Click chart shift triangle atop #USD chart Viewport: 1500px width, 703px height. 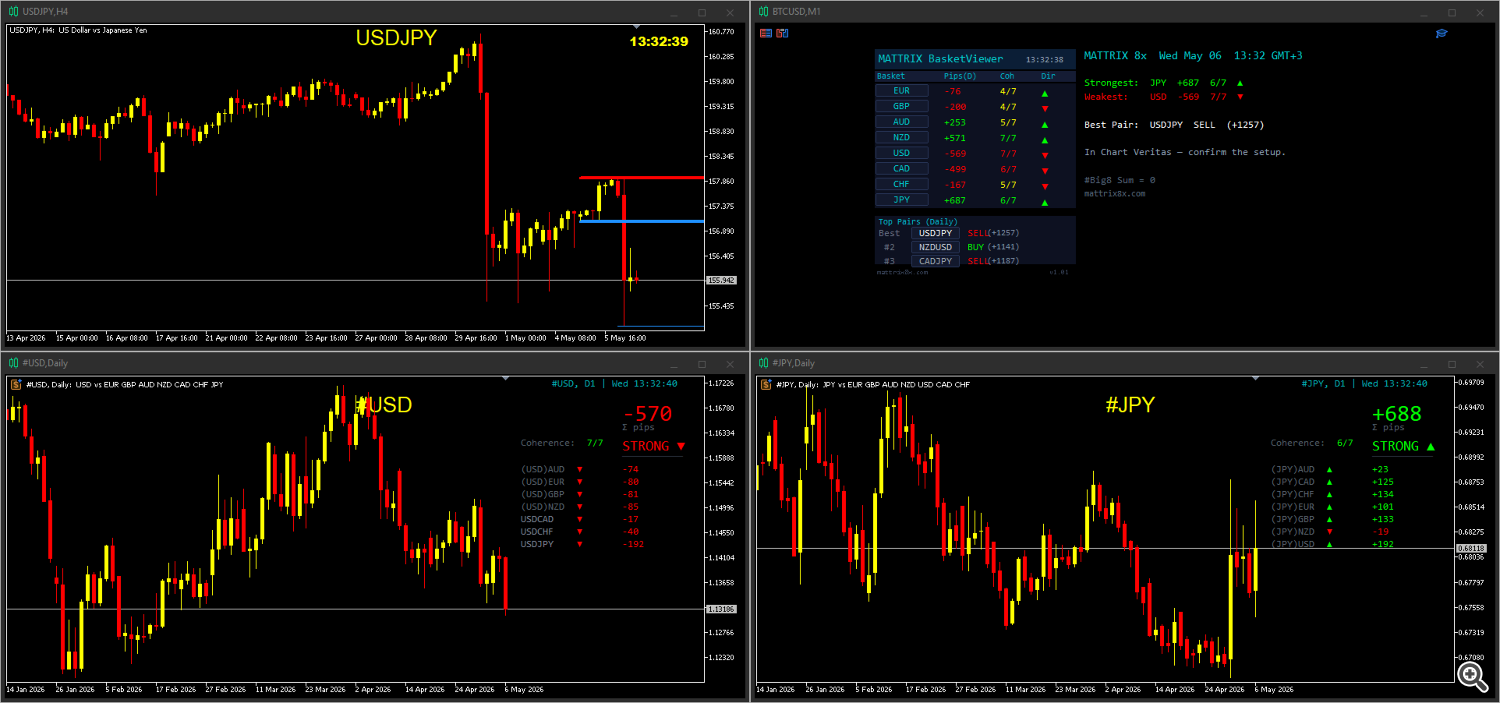point(505,378)
